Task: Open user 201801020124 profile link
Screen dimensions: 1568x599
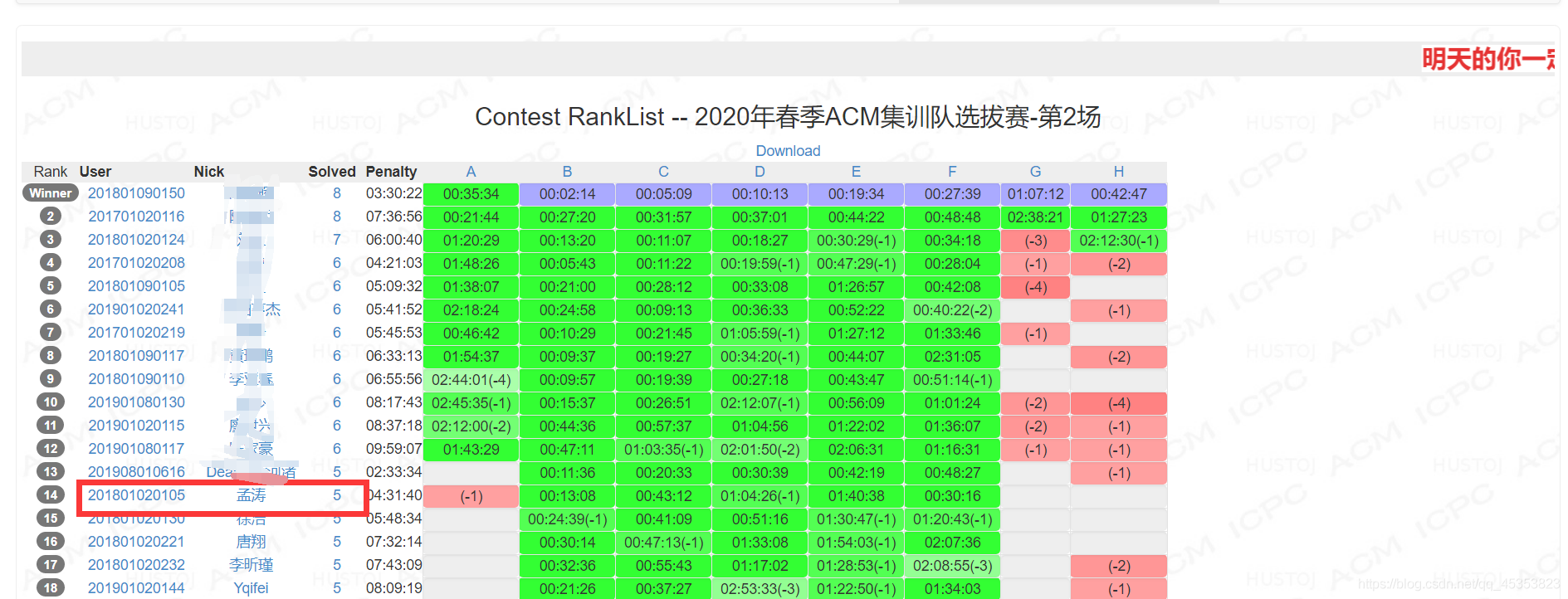Action: click(136, 240)
